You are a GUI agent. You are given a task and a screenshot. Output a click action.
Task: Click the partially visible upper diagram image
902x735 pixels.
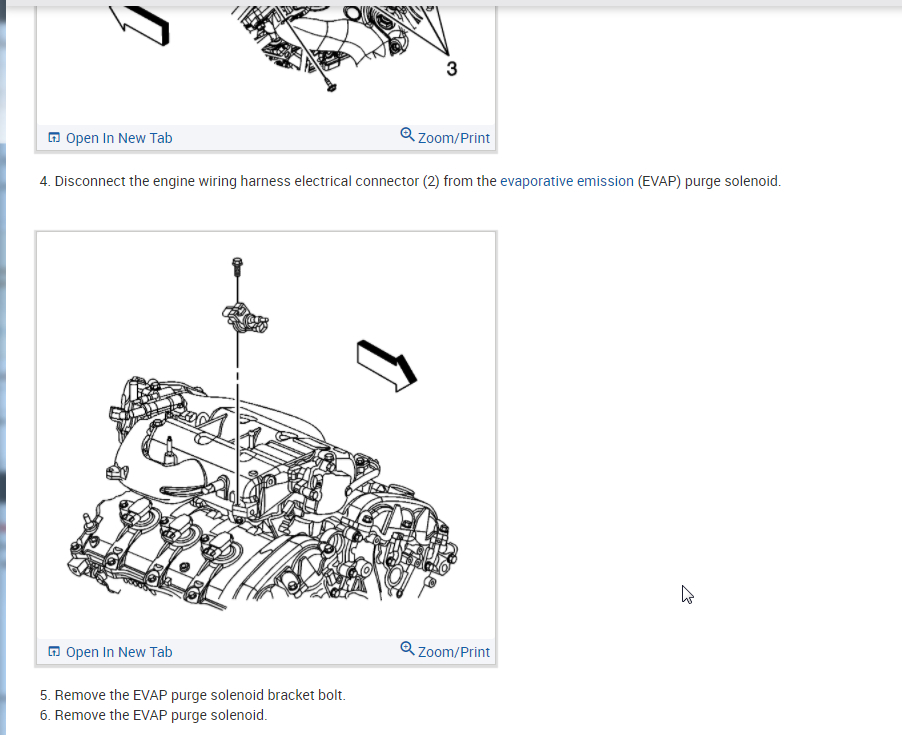tap(266, 65)
